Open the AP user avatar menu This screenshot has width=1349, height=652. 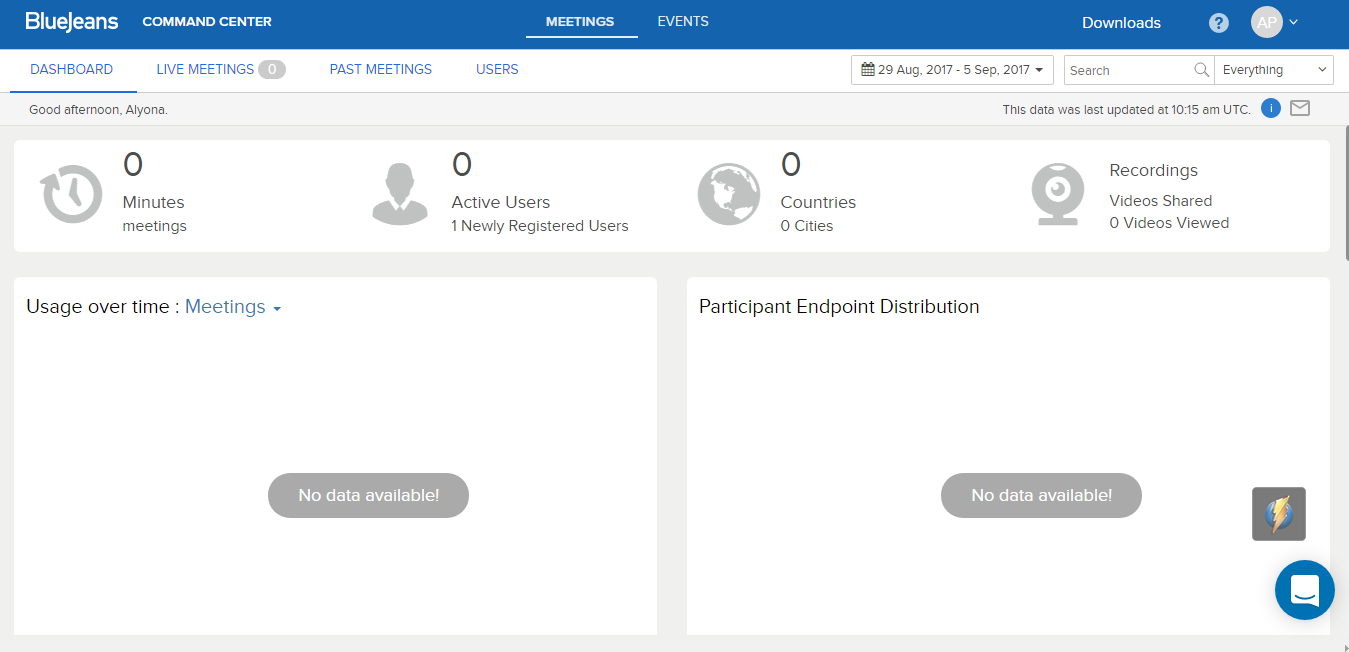coord(1273,23)
